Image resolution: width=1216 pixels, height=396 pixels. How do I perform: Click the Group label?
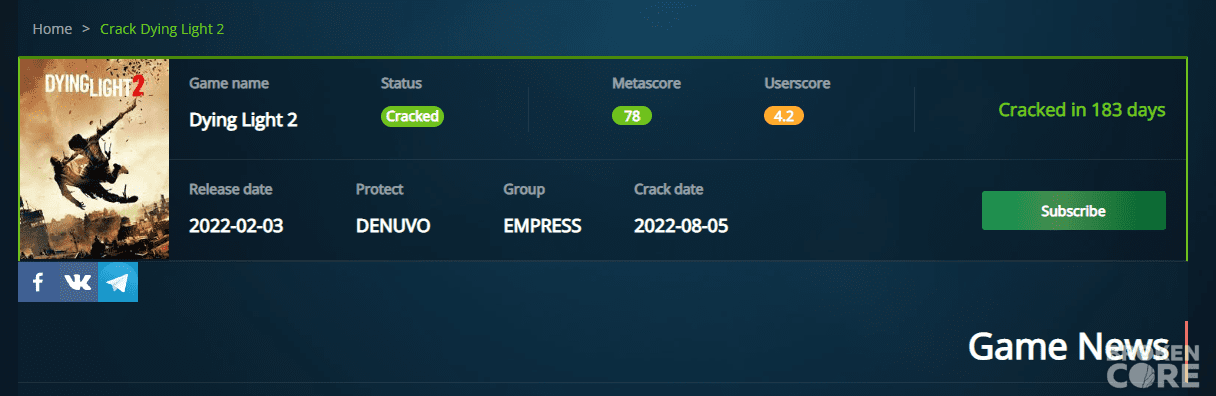pyautogui.click(x=524, y=189)
